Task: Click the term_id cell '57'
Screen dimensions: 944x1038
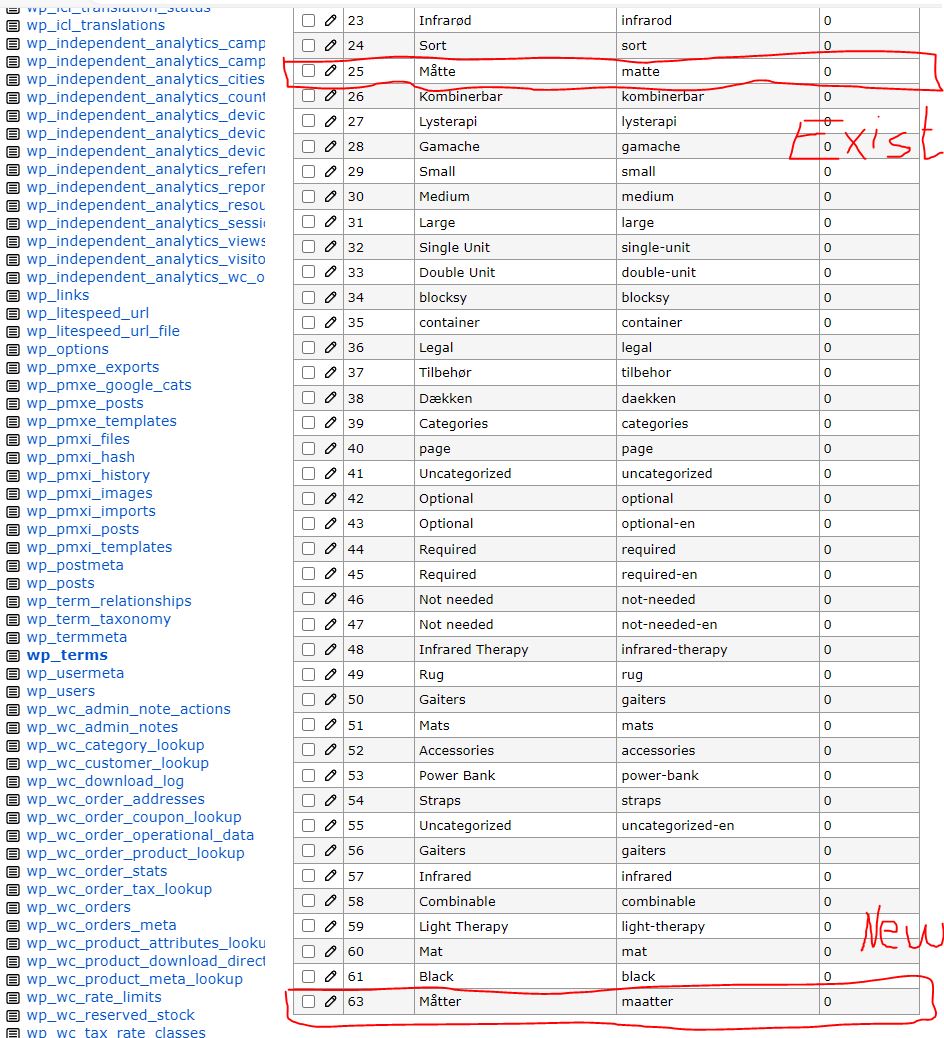Action: click(379, 876)
